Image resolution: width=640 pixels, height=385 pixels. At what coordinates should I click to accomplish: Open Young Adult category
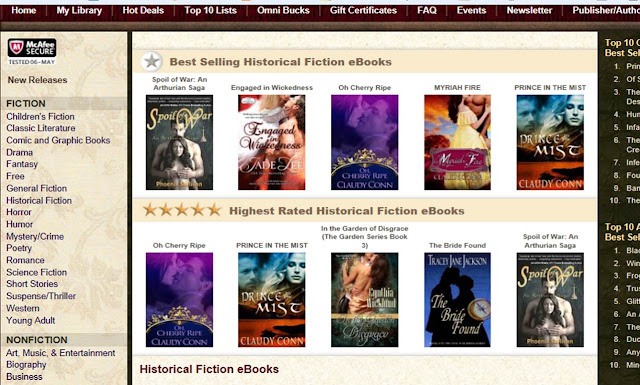coord(31,320)
